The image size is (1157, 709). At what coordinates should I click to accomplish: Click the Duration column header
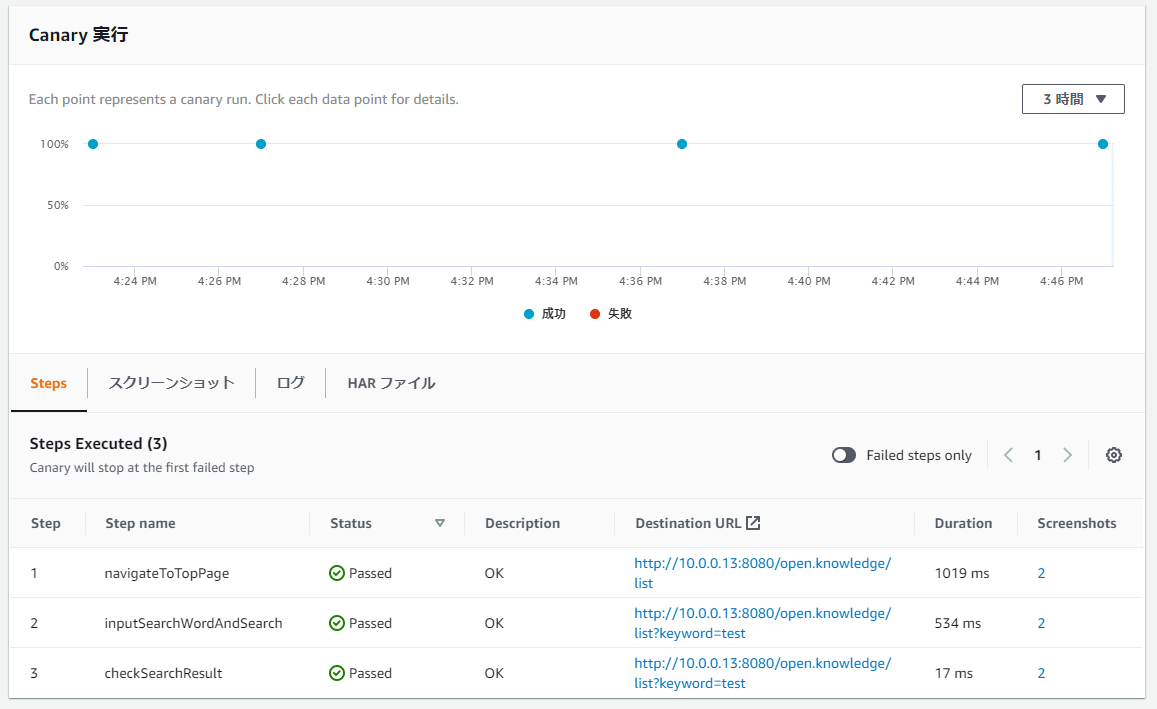pos(963,523)
